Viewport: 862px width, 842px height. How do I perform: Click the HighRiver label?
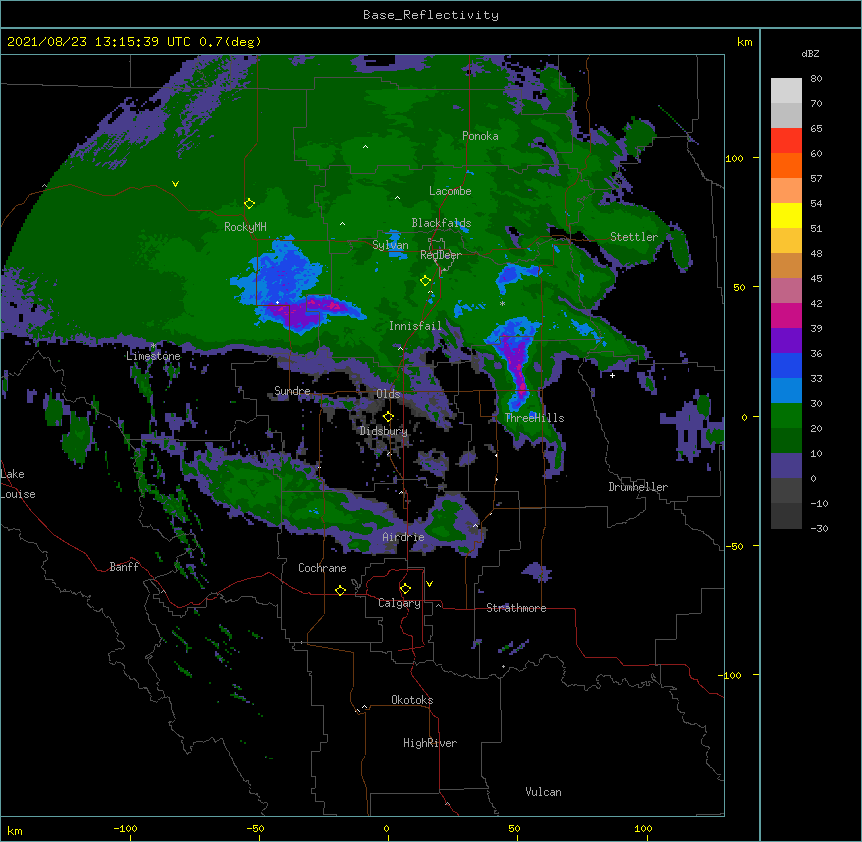[x=430, y=743]
